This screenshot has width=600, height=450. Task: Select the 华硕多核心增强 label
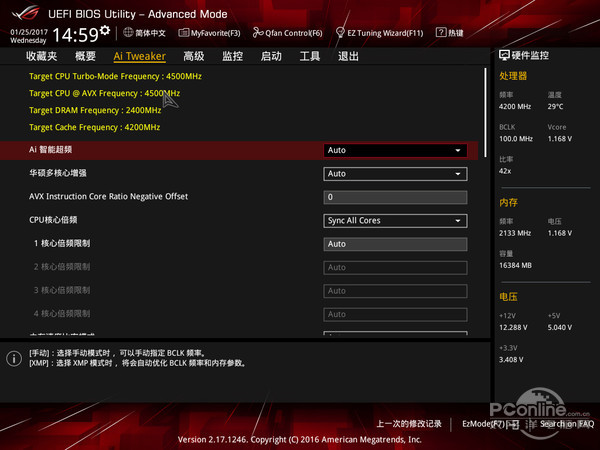tap(58, 173)
